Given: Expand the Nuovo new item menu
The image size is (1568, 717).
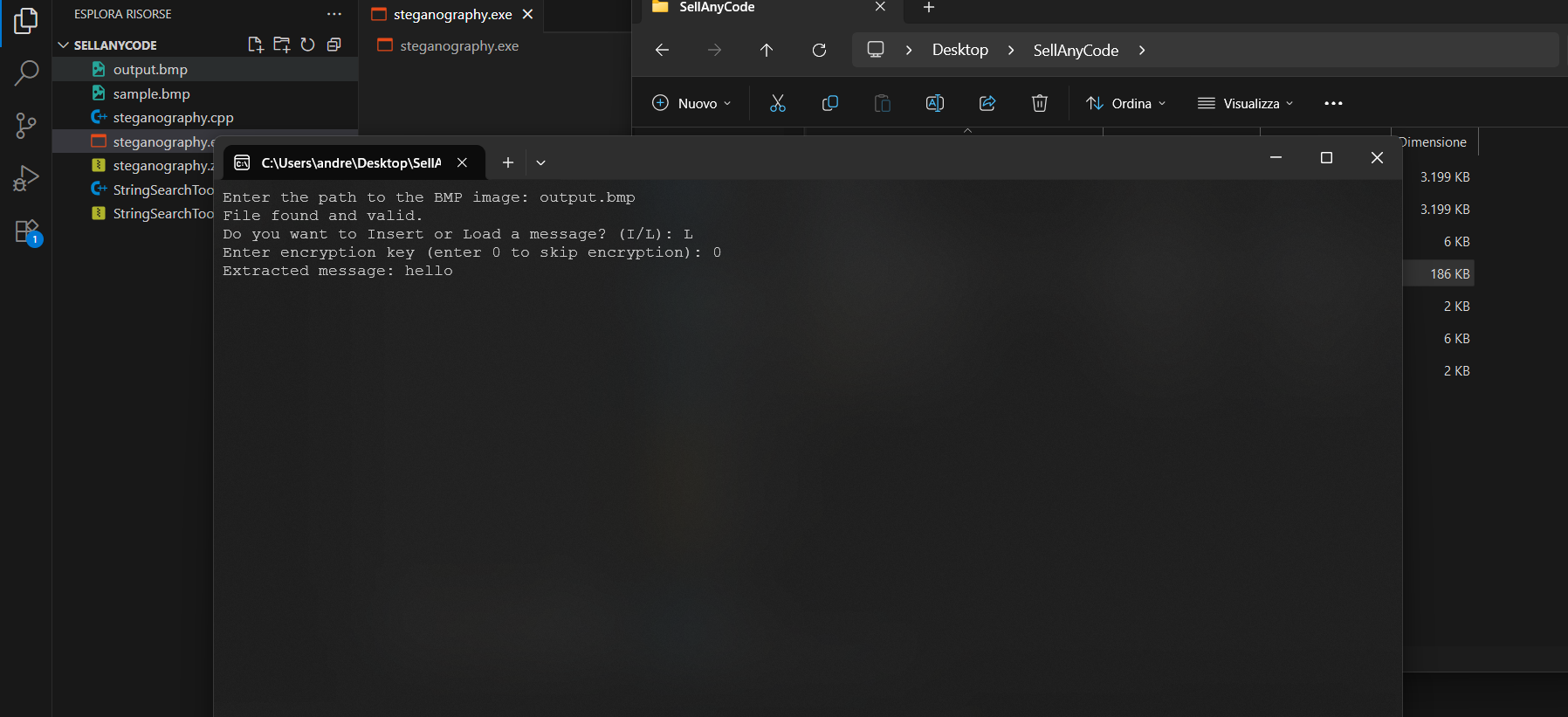Looking at the screenshot, I should pyautogui.click(x=691, y=103).
